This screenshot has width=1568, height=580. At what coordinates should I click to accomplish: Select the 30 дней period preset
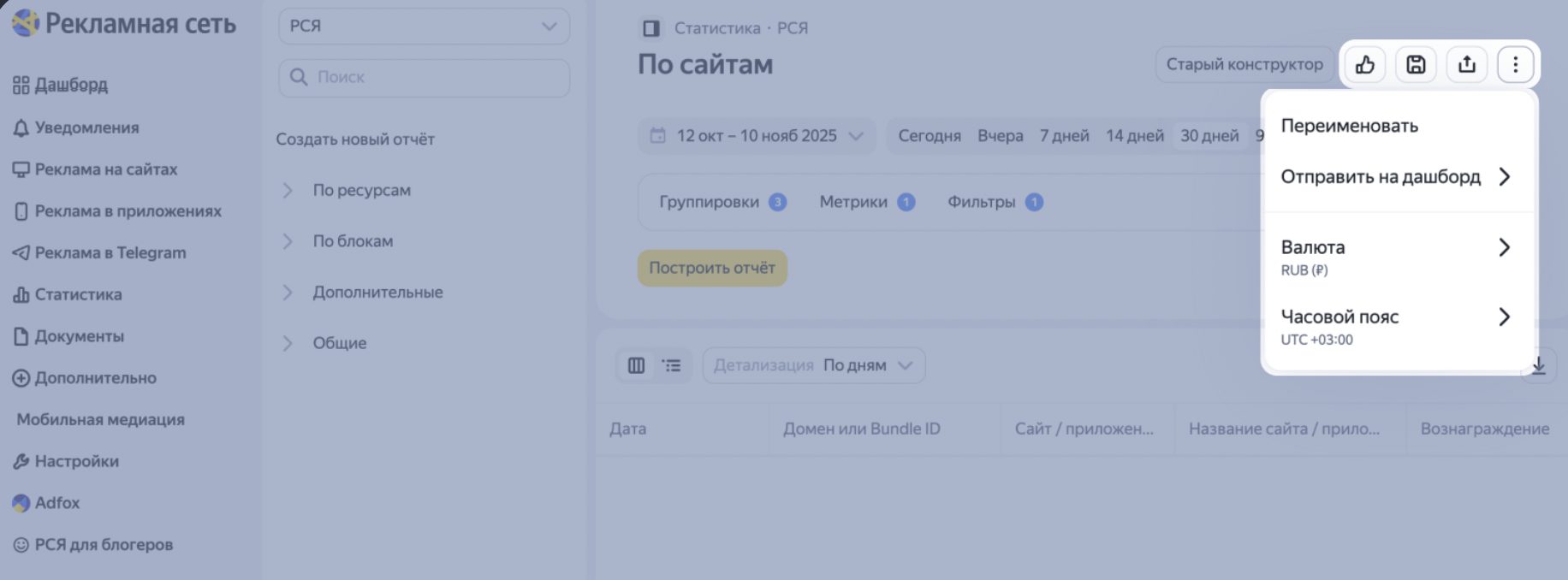1209,136
